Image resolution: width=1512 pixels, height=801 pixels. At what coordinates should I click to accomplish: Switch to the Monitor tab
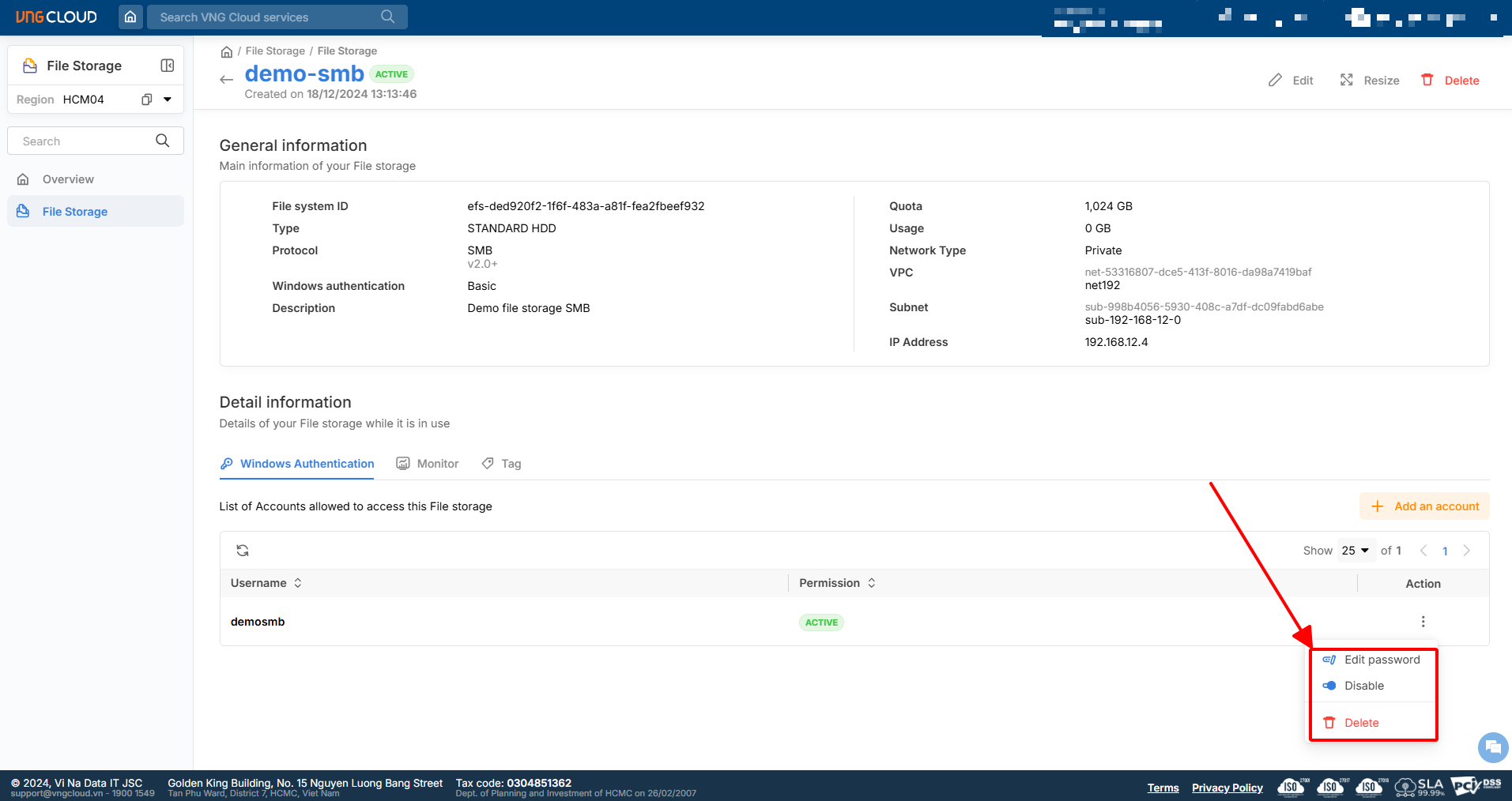(428, 464)
